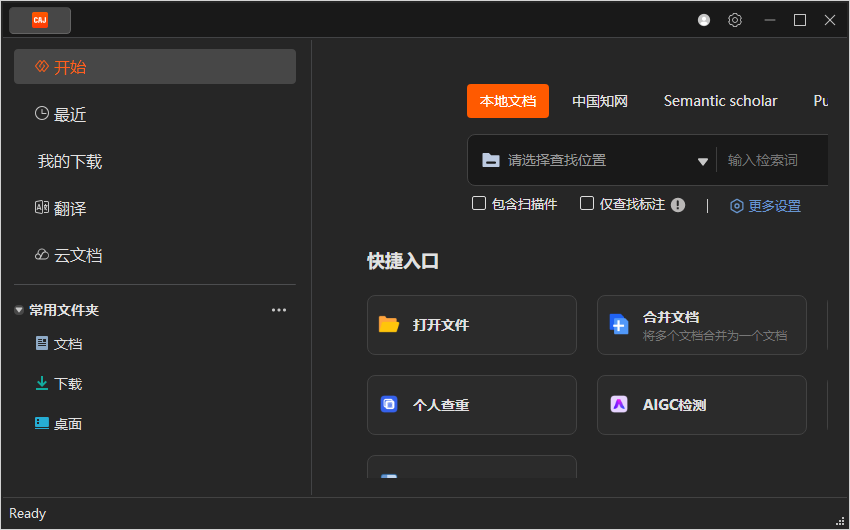Click the Ready status bar text

(x=28, y=513)
